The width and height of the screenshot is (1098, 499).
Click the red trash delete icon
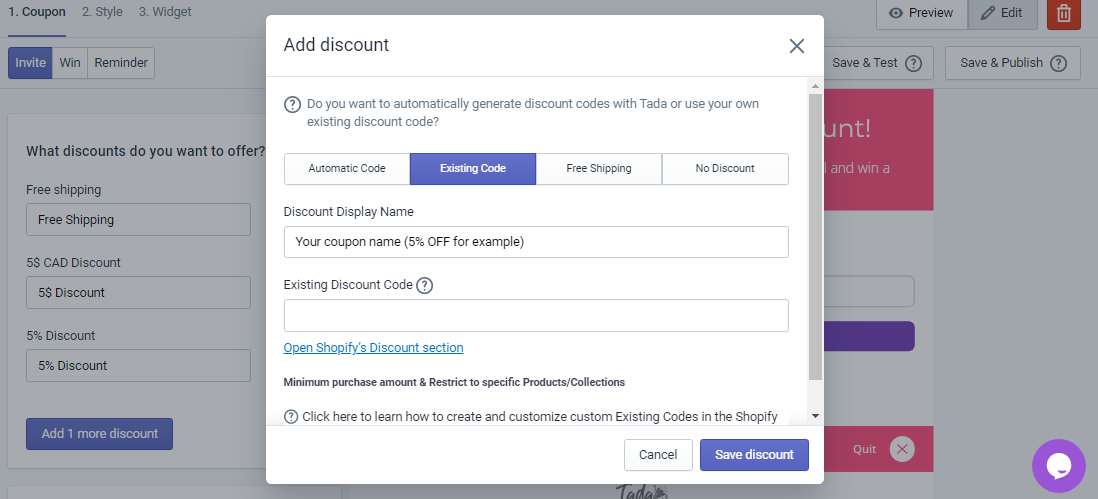coord(1064,13)
